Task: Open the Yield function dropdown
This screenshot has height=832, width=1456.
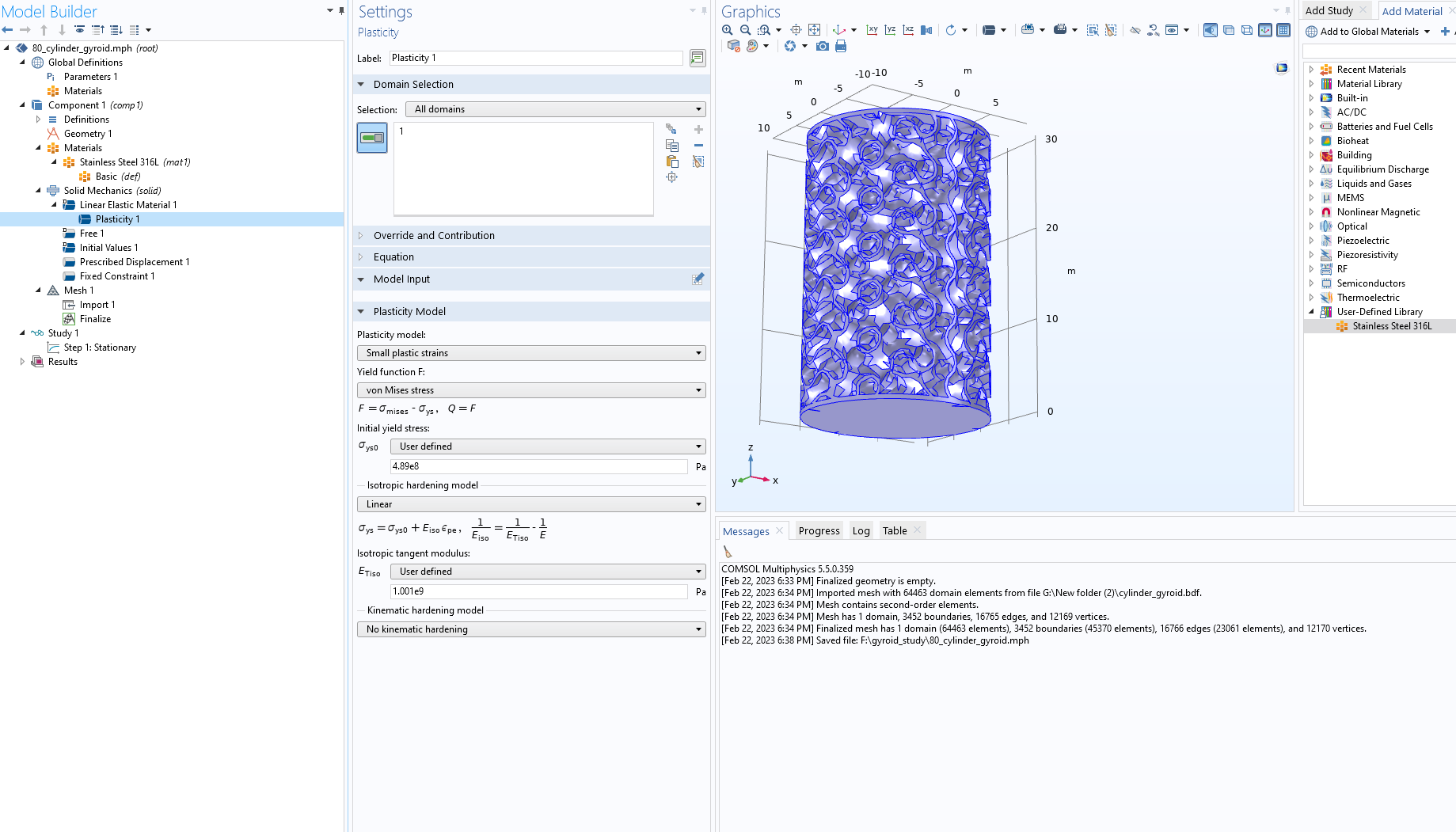Action: pyautogui.click(x=530, y=390)
